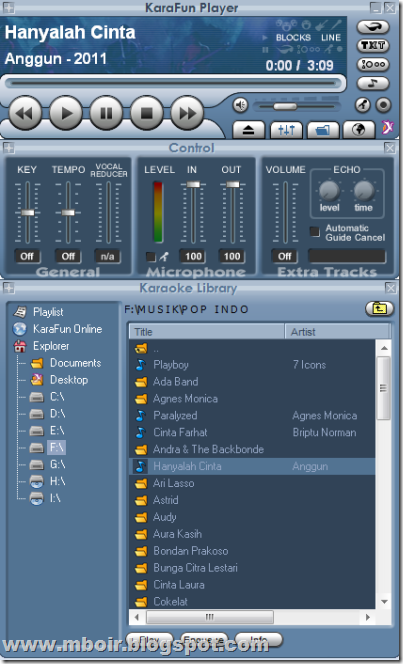This screenshot has width=403, height=664.
Task: Click the song list scrollbar down arrow
Action: coord(384,601)
